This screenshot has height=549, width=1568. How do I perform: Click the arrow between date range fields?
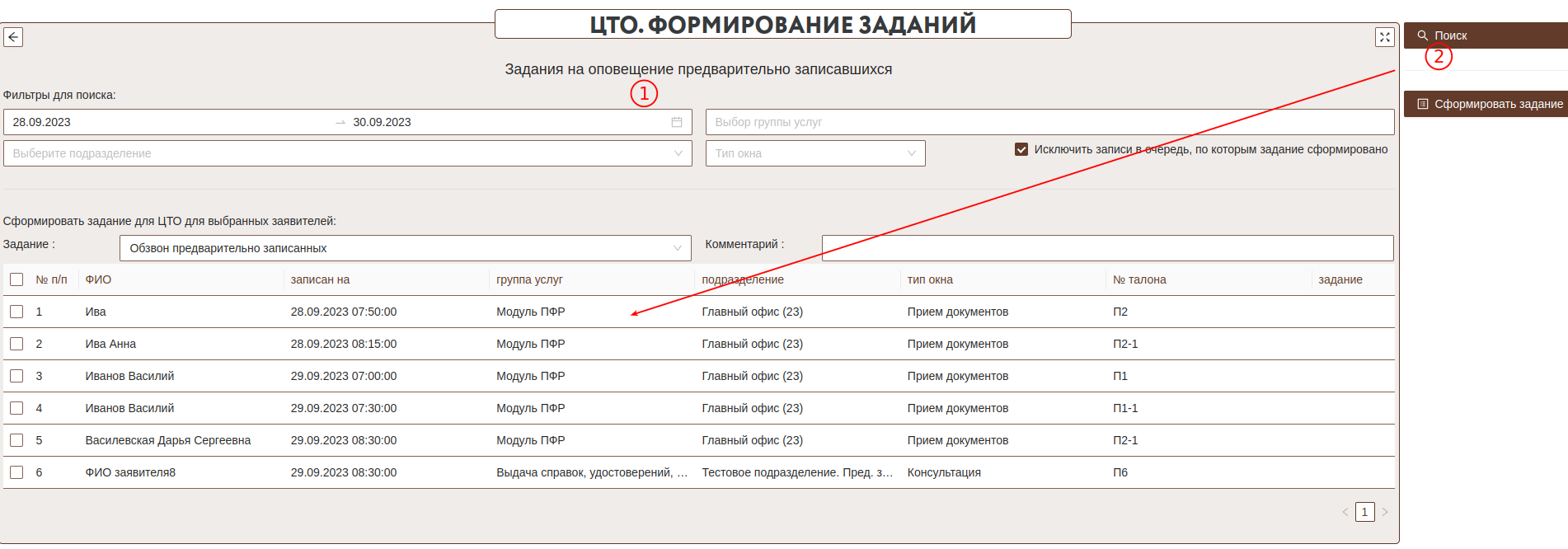pos(340,122)
